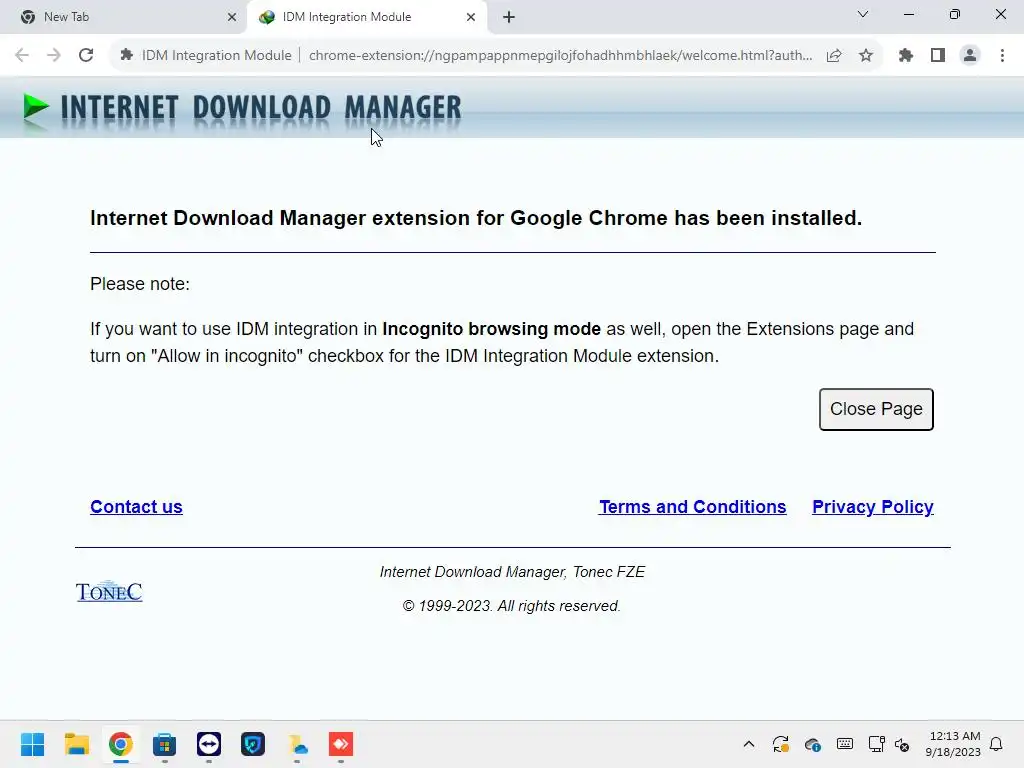Click the extension URL address field

560,56
